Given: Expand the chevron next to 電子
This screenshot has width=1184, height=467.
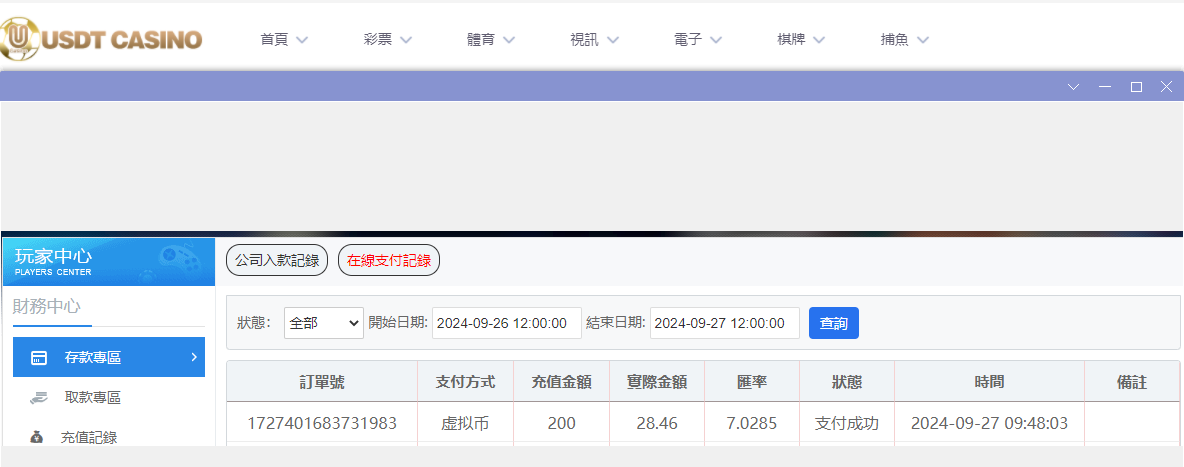Looking at the screenshot, I should (x=716, y=41).
